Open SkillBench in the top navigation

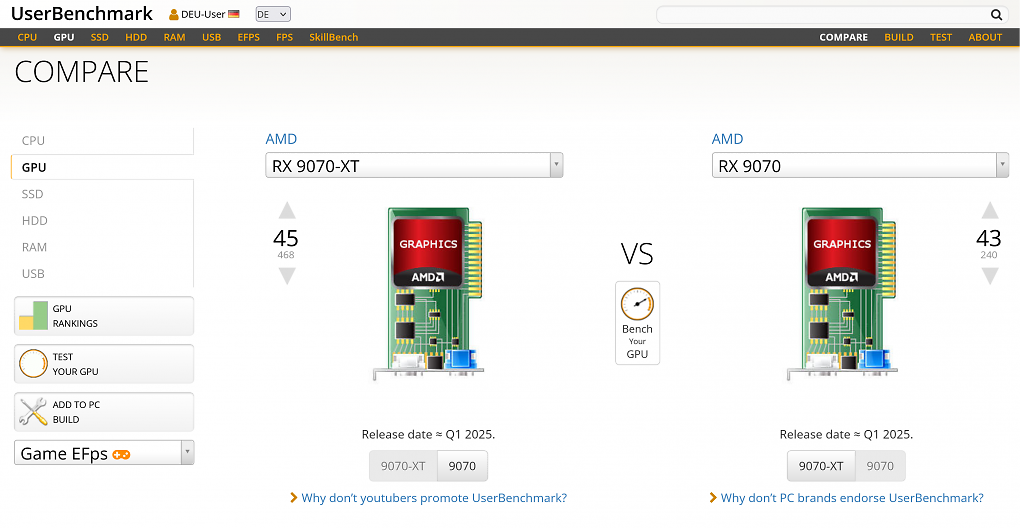[334, 38]
